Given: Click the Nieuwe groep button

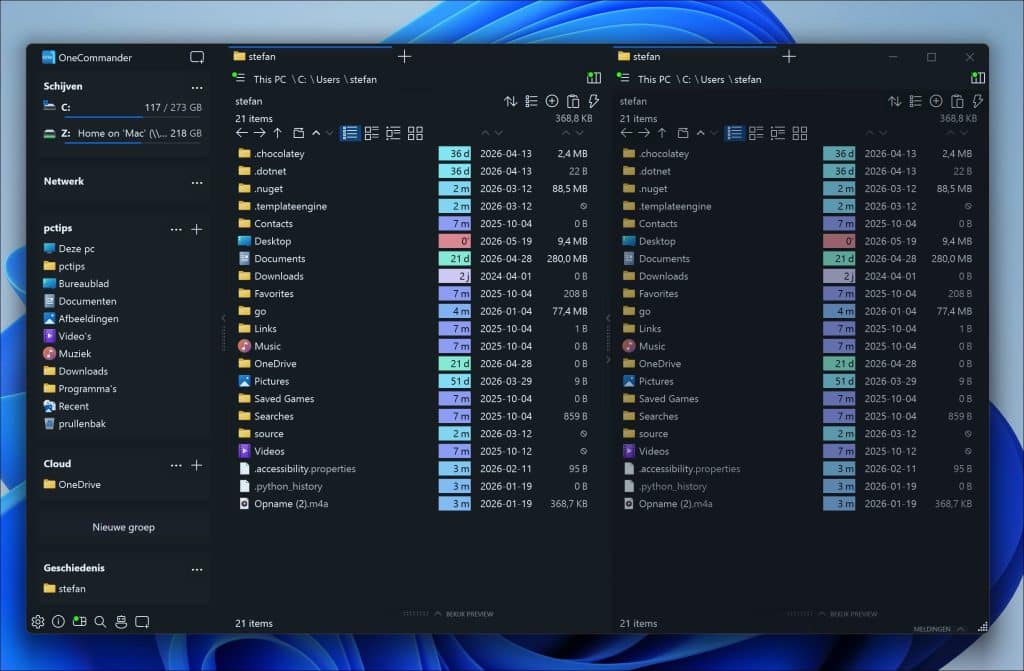Looking at the screenshot, I should pyautogui.click(x=123, y=527).
